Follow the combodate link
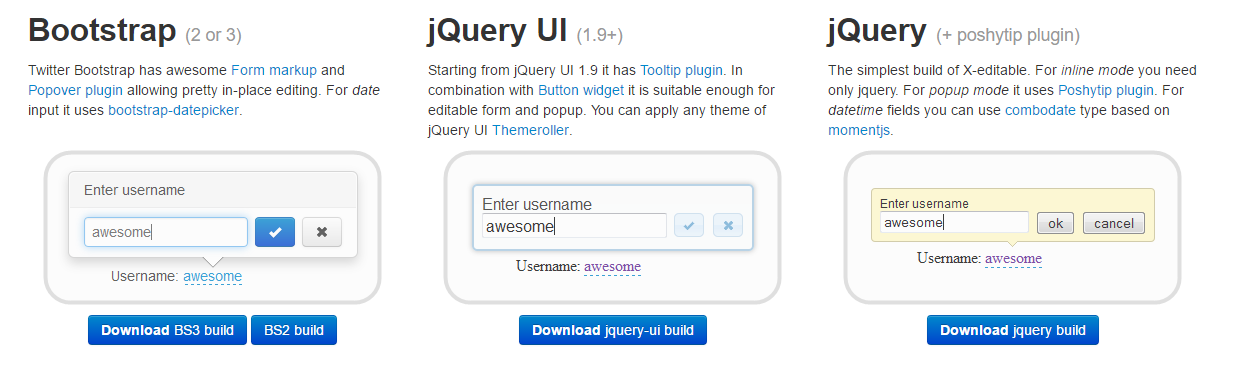The width and height of the screenshot is (1255, 367). coord(1040,110)
